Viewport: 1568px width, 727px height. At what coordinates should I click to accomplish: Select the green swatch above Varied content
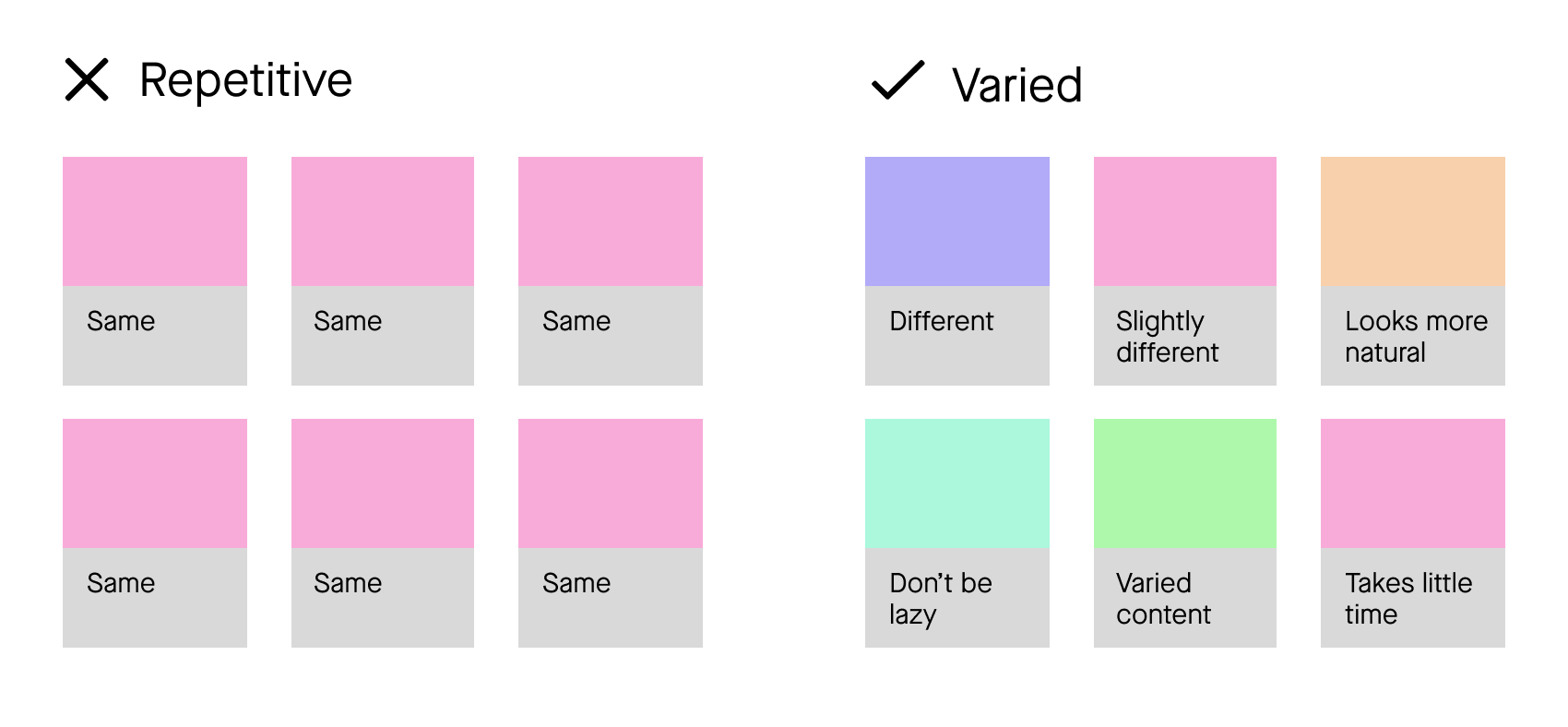click(1185, 483)
